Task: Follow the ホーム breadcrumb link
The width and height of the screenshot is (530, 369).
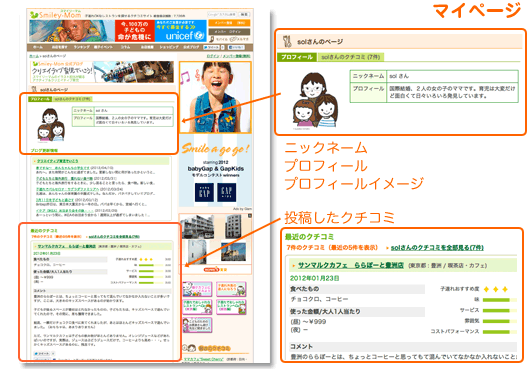Action: 33,56
